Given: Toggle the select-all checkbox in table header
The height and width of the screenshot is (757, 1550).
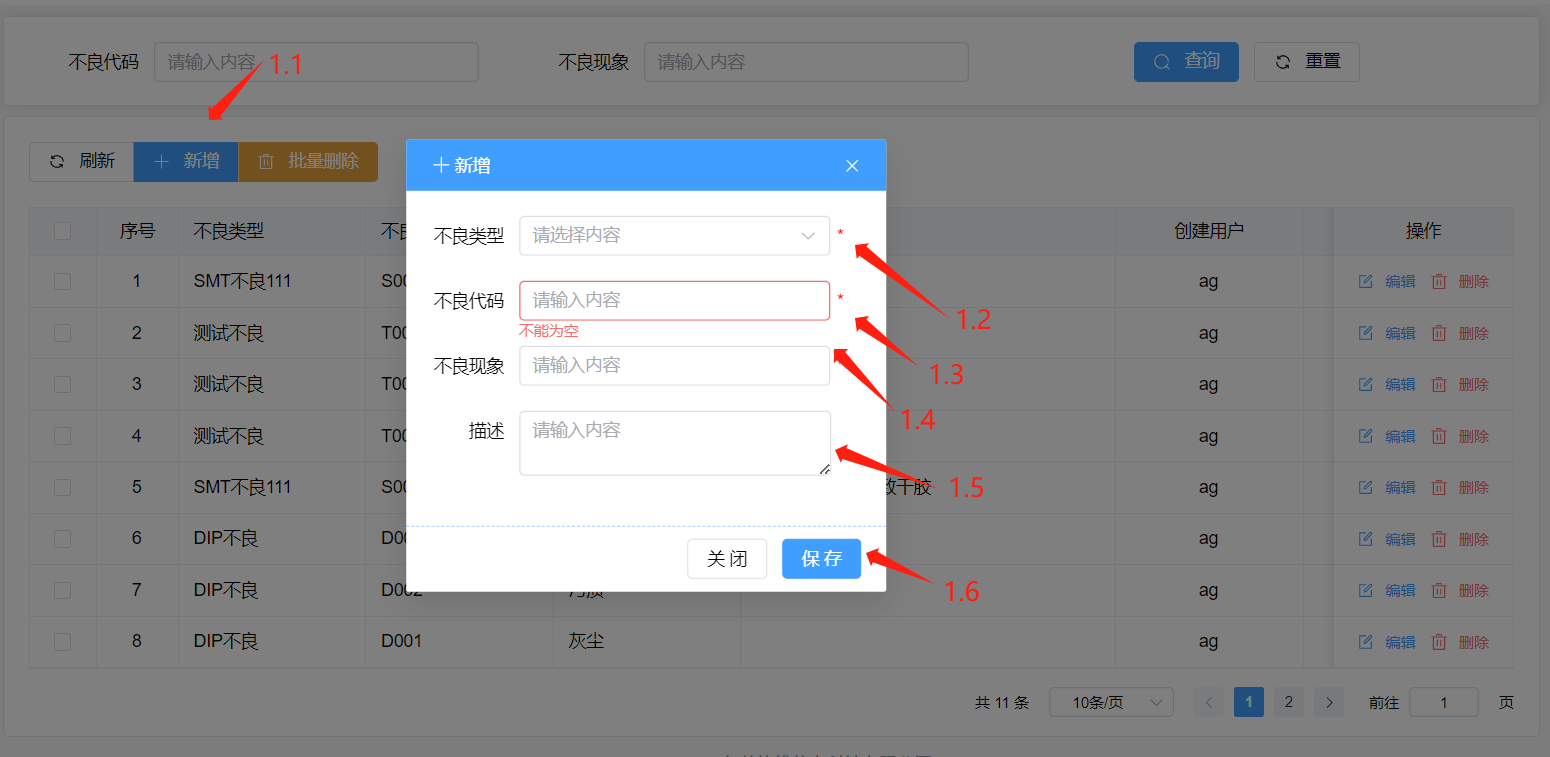Looking at the screenshot, I should coord(62,231).
